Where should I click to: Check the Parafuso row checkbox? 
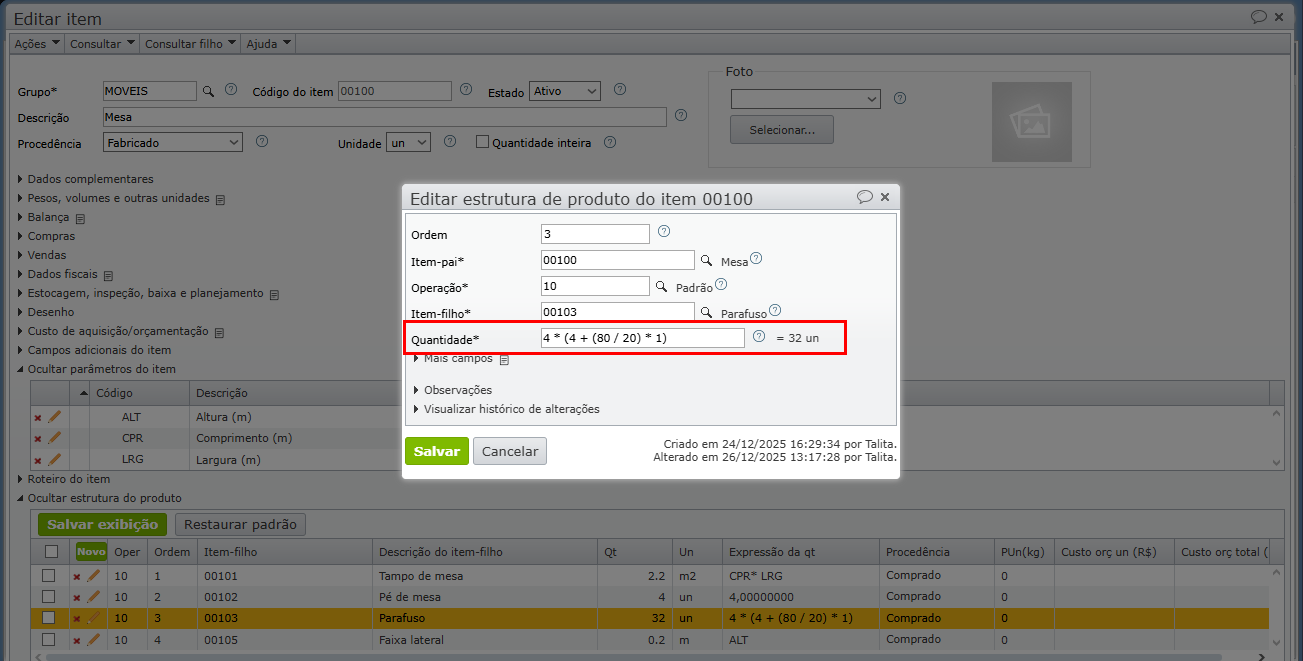coord(48,618)
